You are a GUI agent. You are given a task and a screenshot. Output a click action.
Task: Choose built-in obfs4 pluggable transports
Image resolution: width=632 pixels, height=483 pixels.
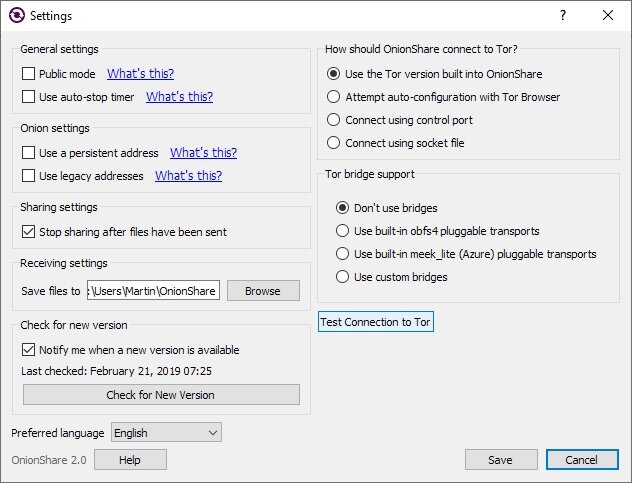(x=342, y=231)
